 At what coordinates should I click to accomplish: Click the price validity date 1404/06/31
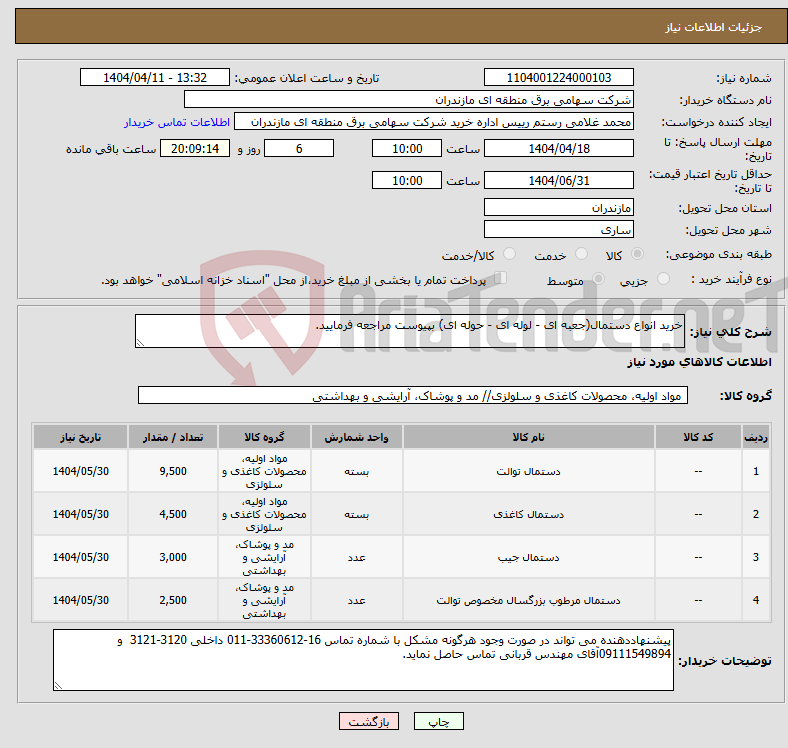558,180
